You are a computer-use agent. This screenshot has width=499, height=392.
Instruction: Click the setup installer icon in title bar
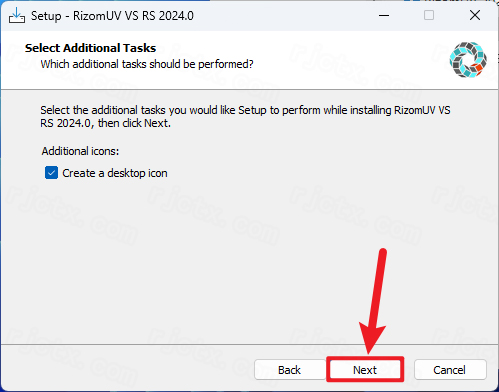(x=17, y=15)
